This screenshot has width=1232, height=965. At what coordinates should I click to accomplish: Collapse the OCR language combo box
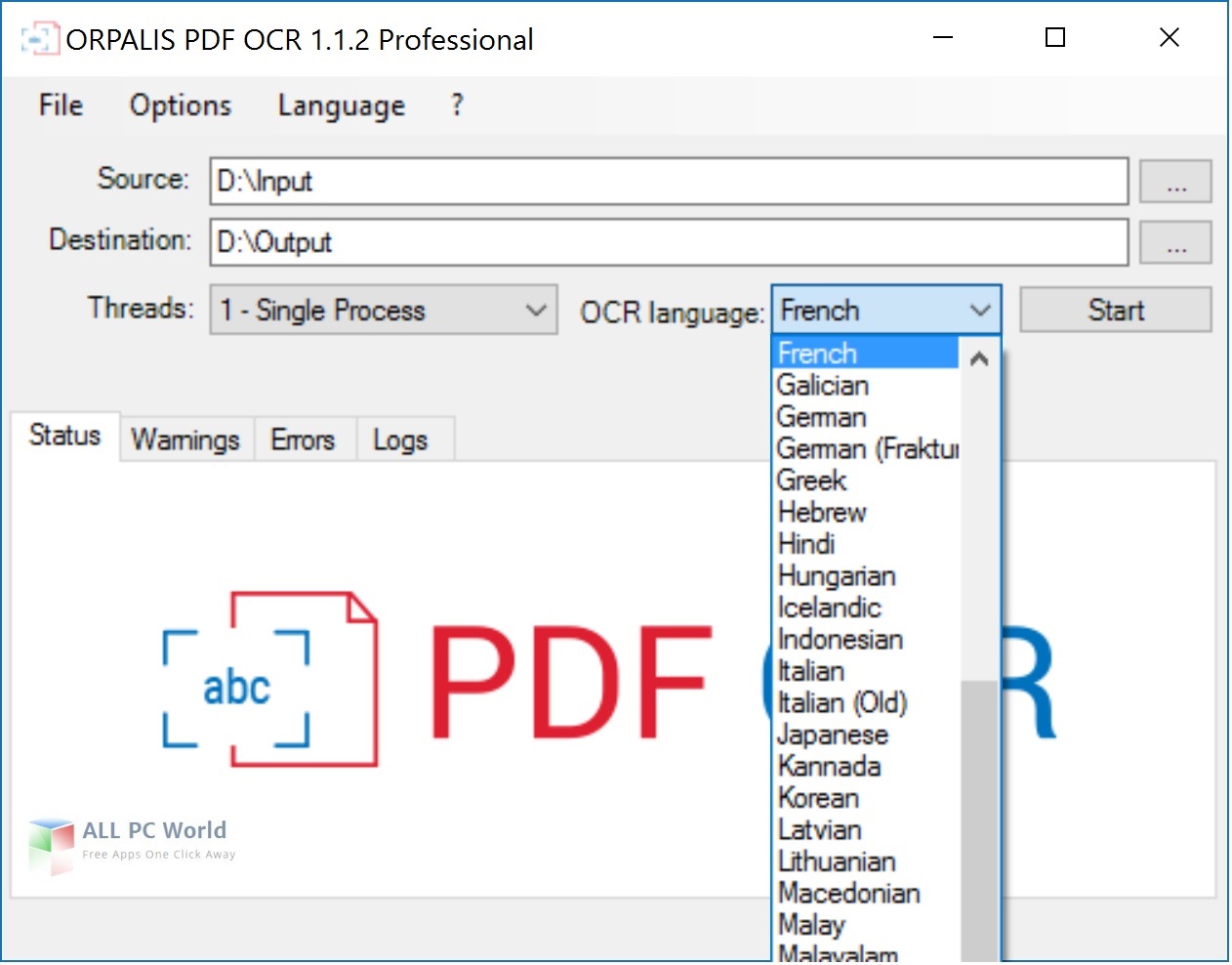pos(980,311)
